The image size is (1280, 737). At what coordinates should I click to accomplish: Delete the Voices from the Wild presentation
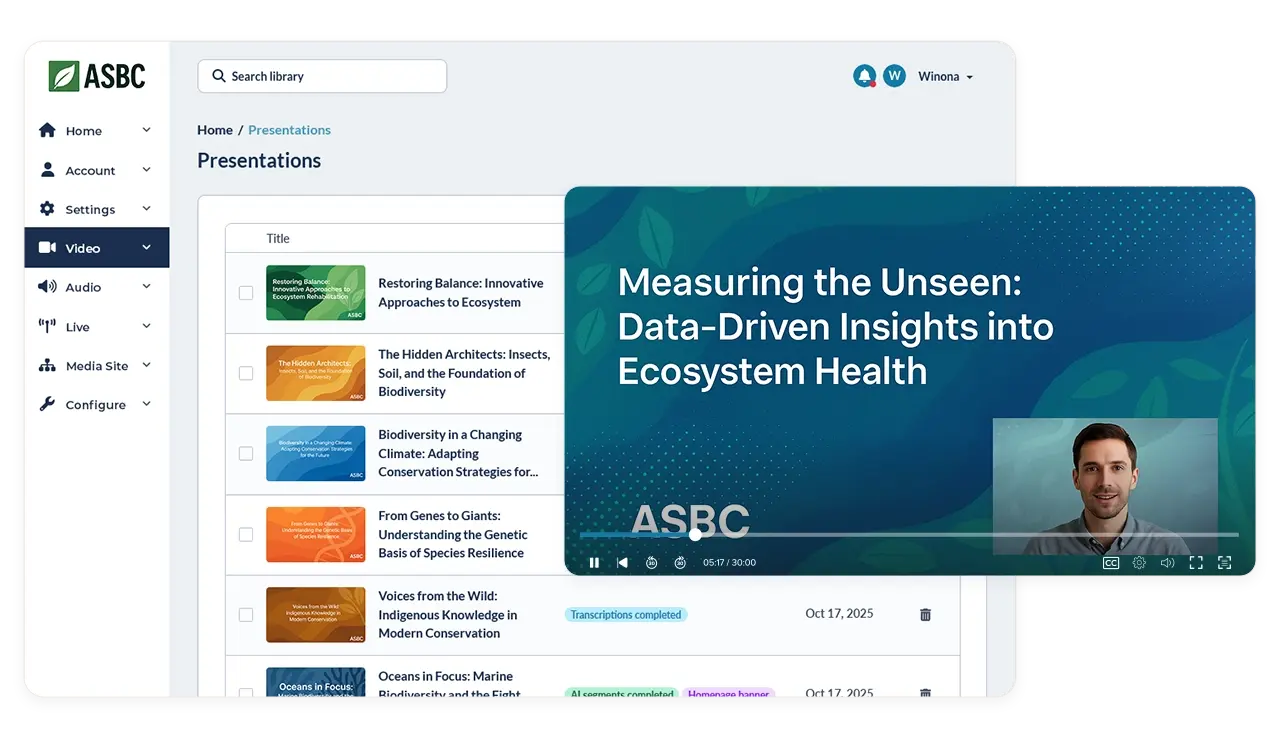925,615
